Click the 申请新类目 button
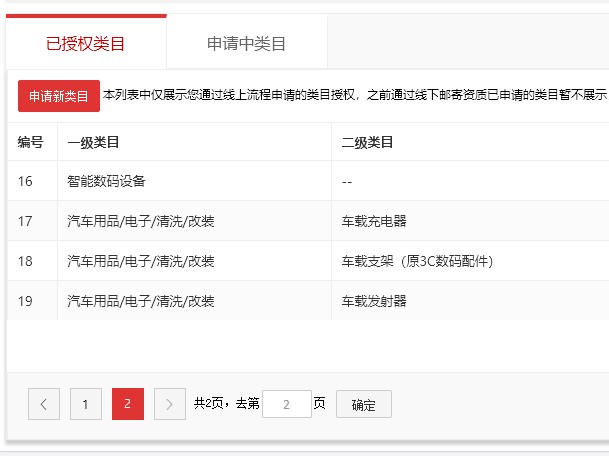The image size is (609, 456). tap(59, 96)
